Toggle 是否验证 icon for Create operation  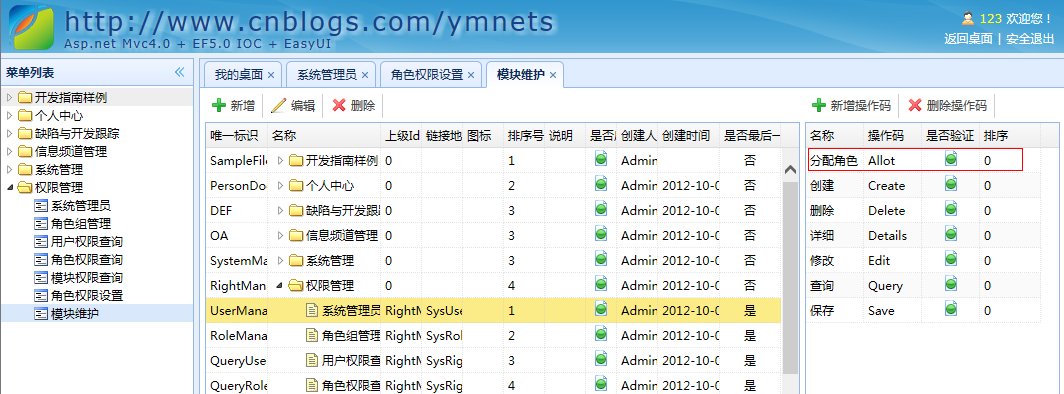click(951, 184)
